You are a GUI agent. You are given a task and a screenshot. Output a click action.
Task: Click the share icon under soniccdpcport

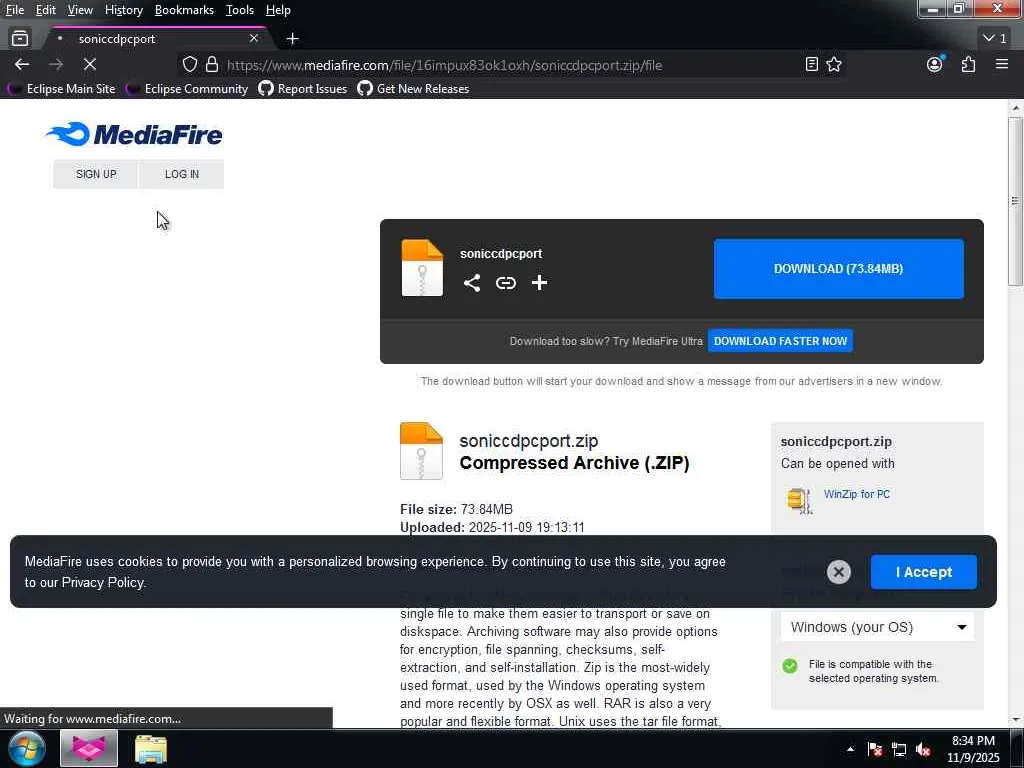point(472,283)
